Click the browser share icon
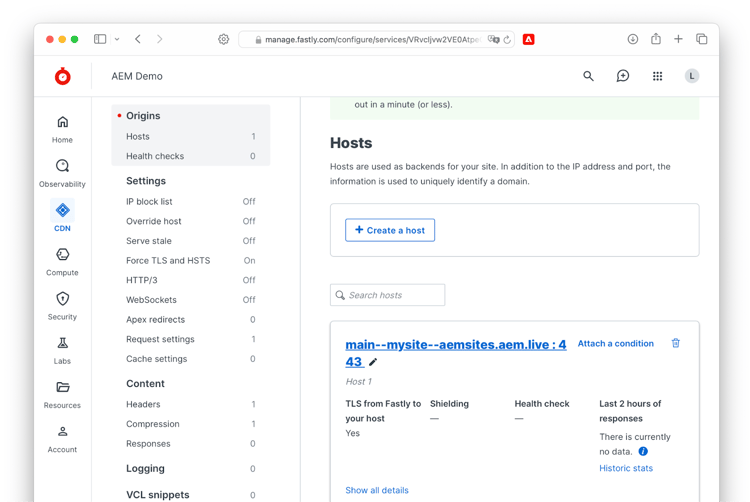Screen dimensions: 750x502 pos(656,39)
